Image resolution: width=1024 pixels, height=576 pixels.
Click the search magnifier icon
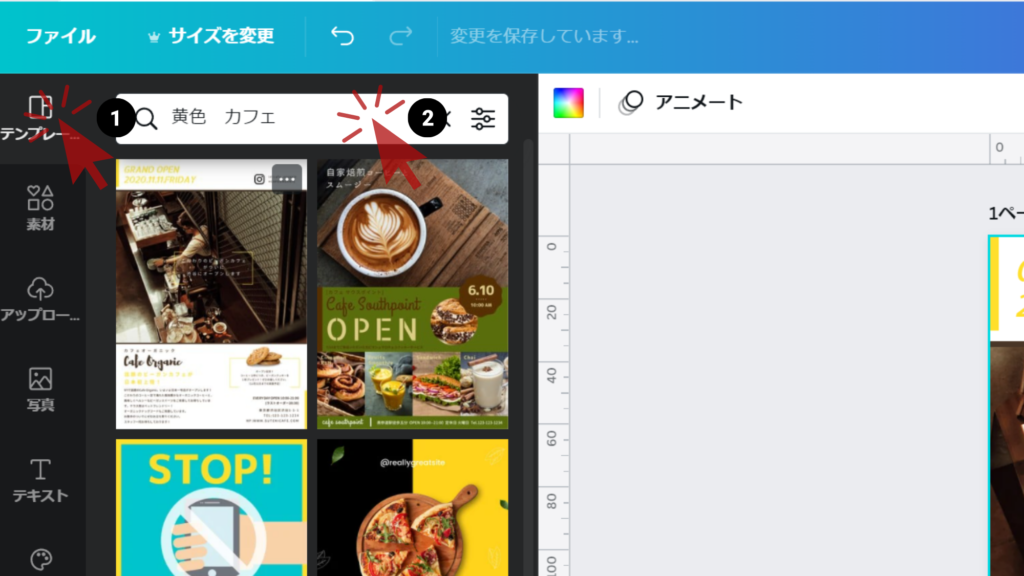point(146,119)
